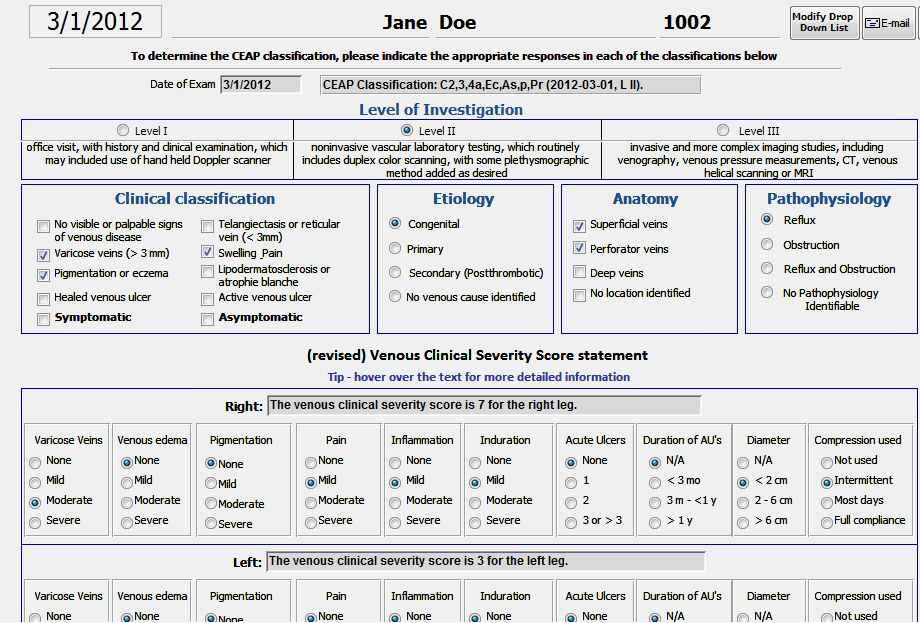Check Lipodermatosclerosis or atrophie blanche box

tap(207, 271)
